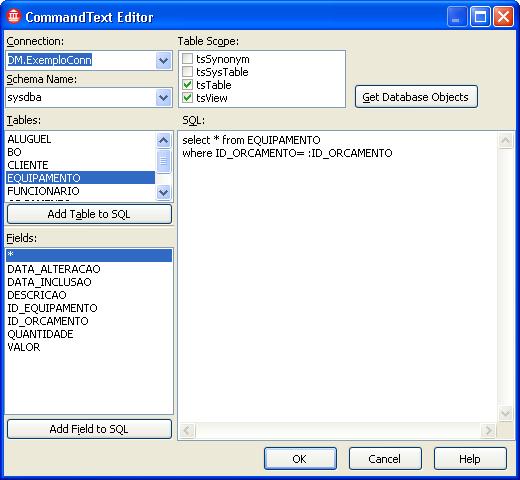Image resolution: width=520 pixels, height=480 pixels.
Task: Open the Connection dropdown arrow
Action: coord(163,61)
